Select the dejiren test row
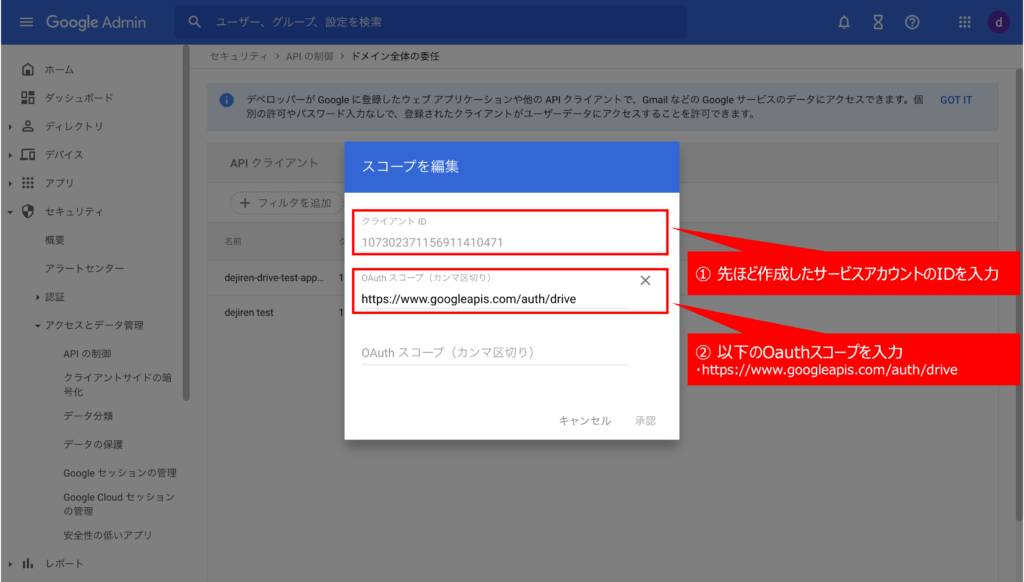1024x582 pixels. [x=249, y=312]
